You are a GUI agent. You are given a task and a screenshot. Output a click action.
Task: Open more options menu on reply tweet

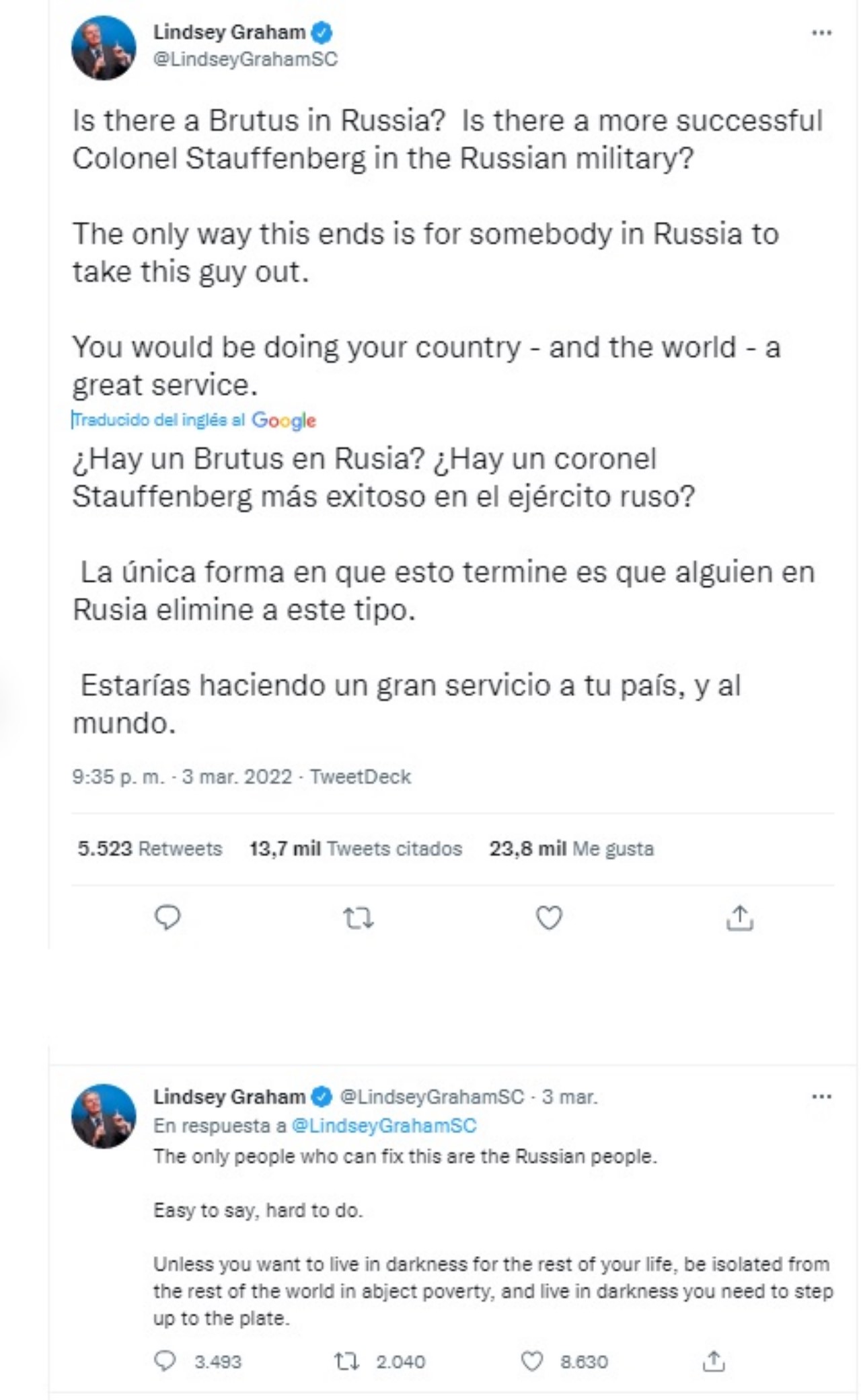pyautogui.click(x=821, y=1097)
